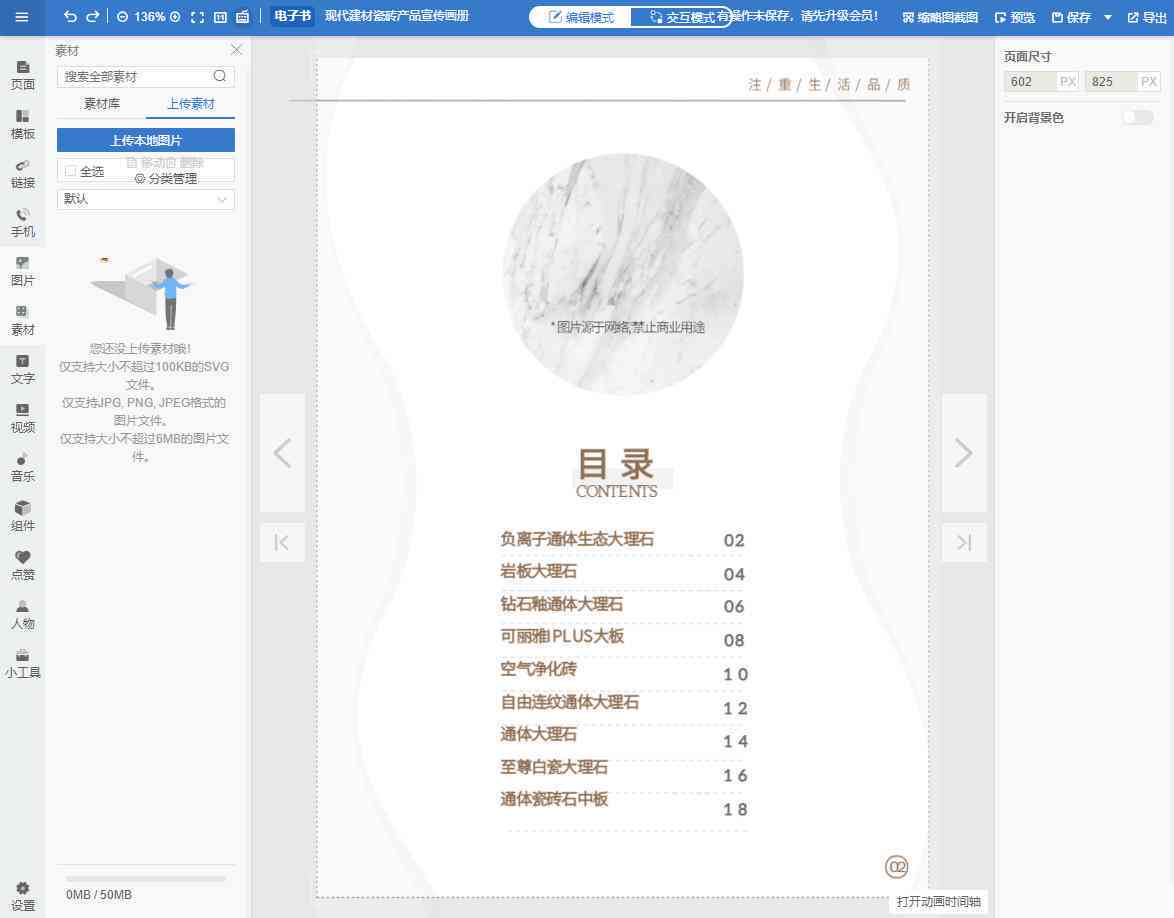
Task: Open the 手机 phone tool
Action: tap(22, 223)
